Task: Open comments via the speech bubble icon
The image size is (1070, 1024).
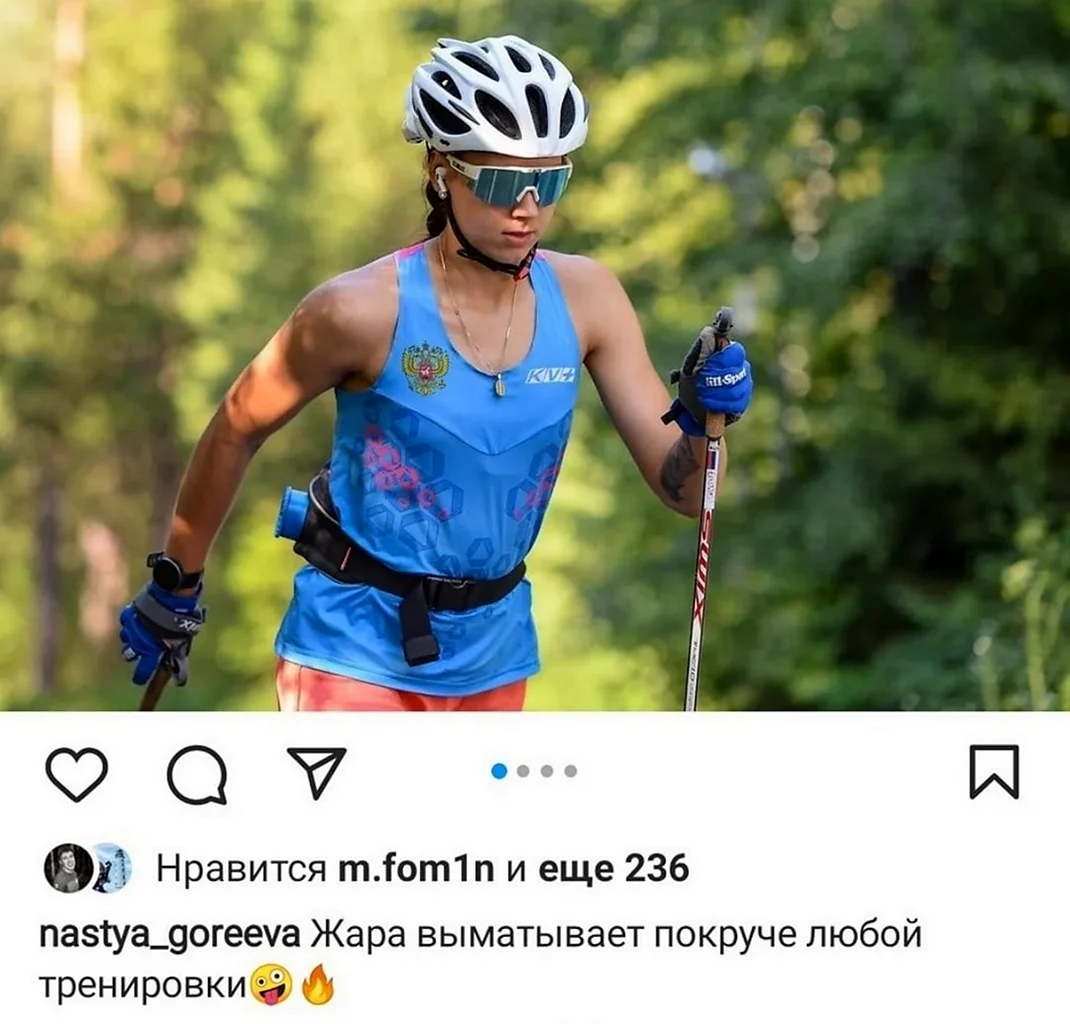Action: pos(197,774)
